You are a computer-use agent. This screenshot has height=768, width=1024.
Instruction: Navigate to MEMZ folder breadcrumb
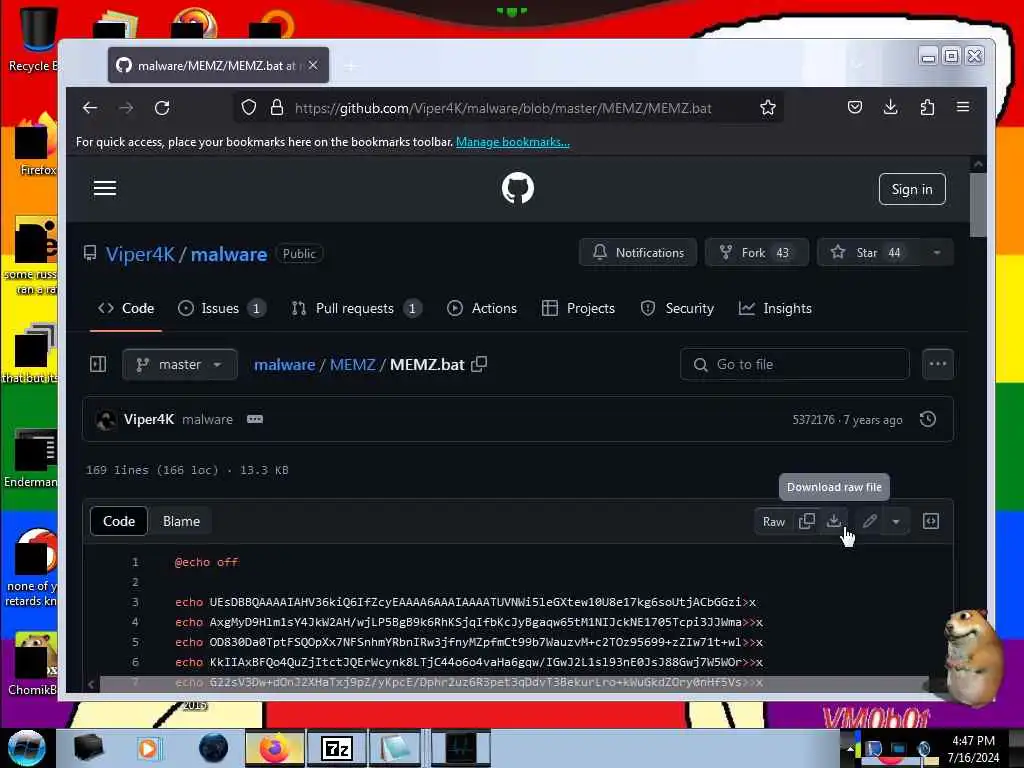[x=353, y=364]
